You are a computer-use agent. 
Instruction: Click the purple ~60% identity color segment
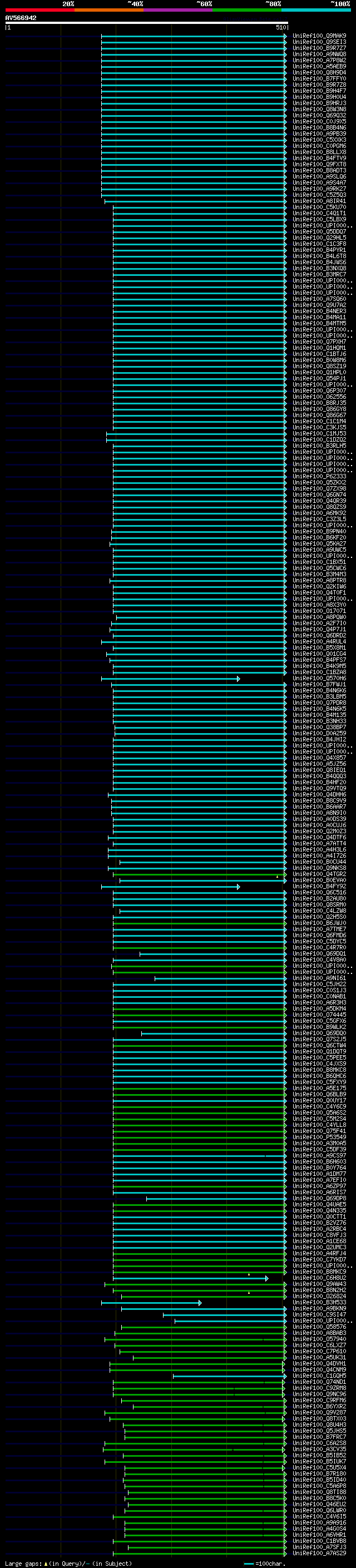[x=179, y=10]
